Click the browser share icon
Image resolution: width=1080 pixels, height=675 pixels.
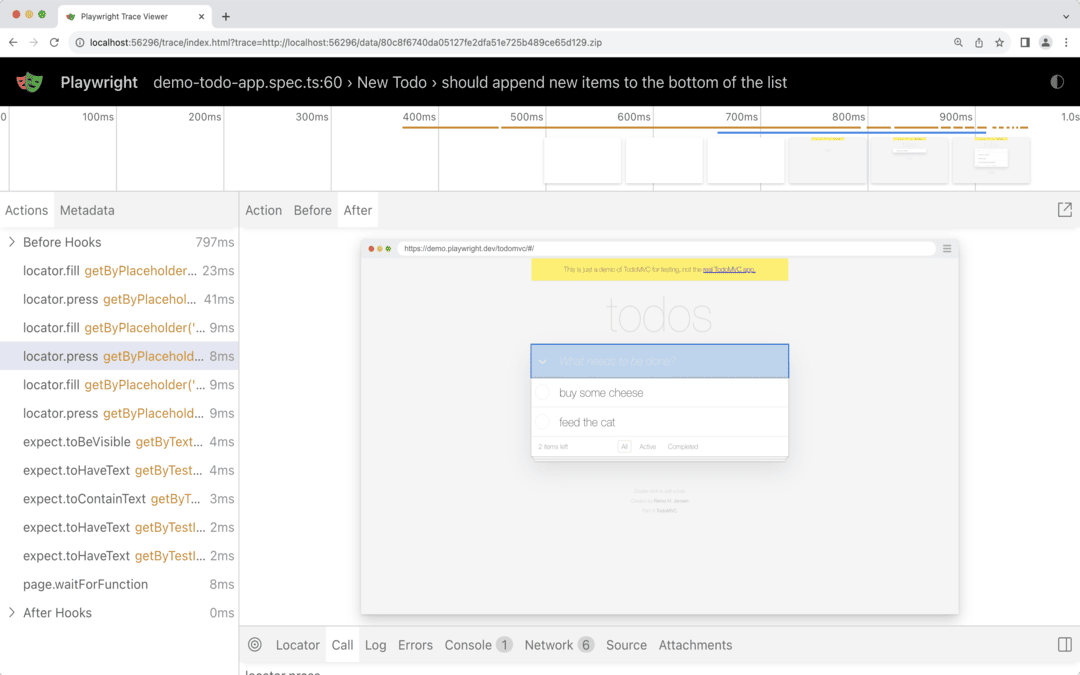coord(979,43)
